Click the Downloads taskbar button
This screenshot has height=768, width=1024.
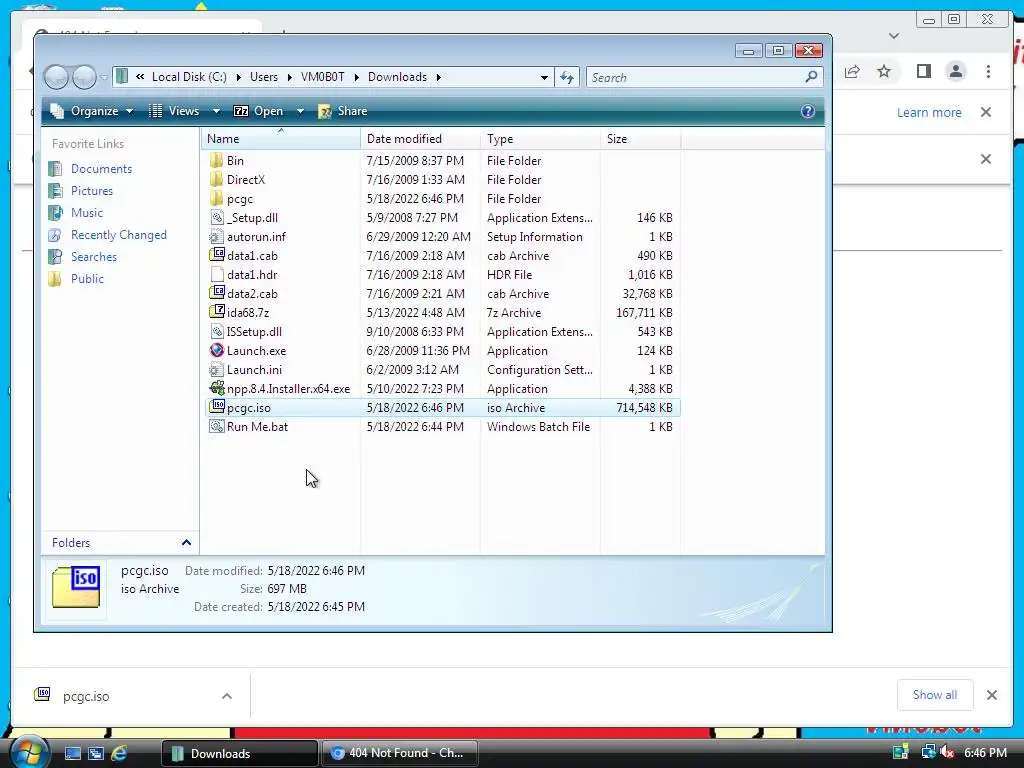pyautogui.click(x=239, y=753)
